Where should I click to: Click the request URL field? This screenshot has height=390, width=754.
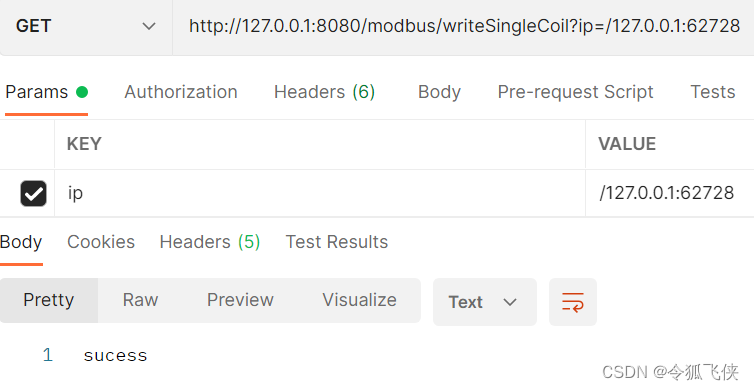click(x=464, y=26)
